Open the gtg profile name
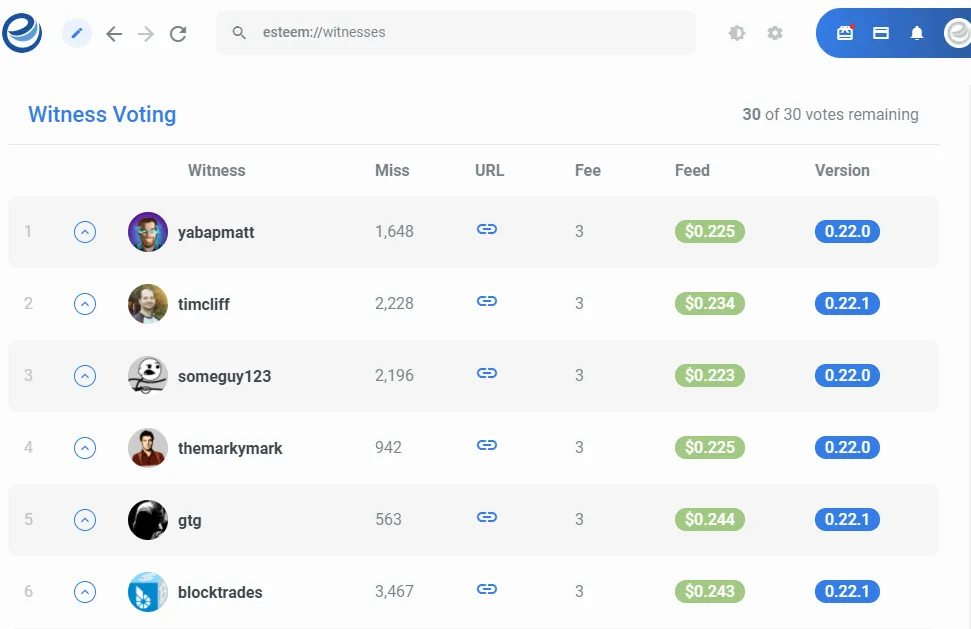This screenshot has width=971, height=629. [189, 521]
